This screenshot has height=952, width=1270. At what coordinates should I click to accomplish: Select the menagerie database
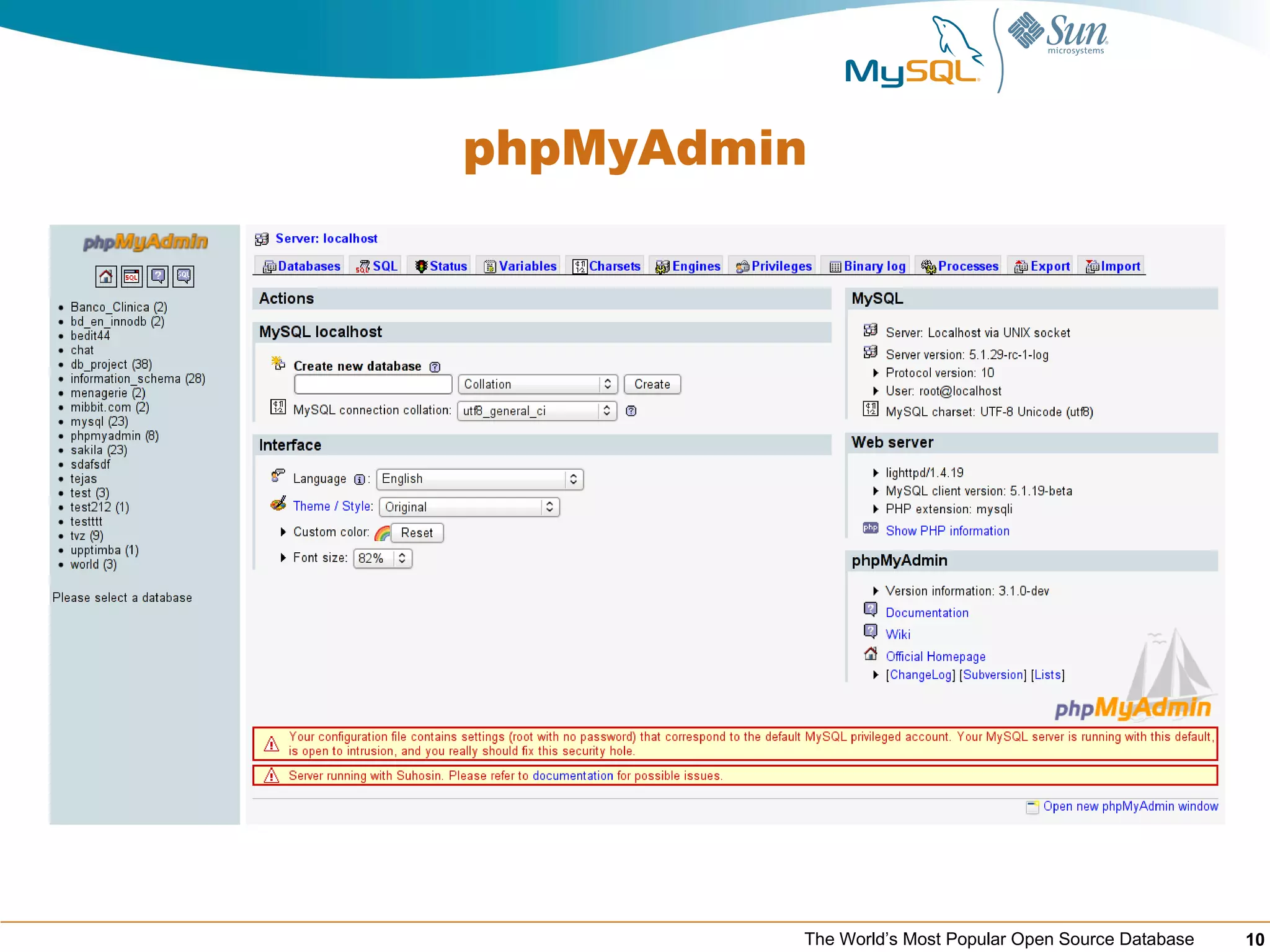click(108, 393)
